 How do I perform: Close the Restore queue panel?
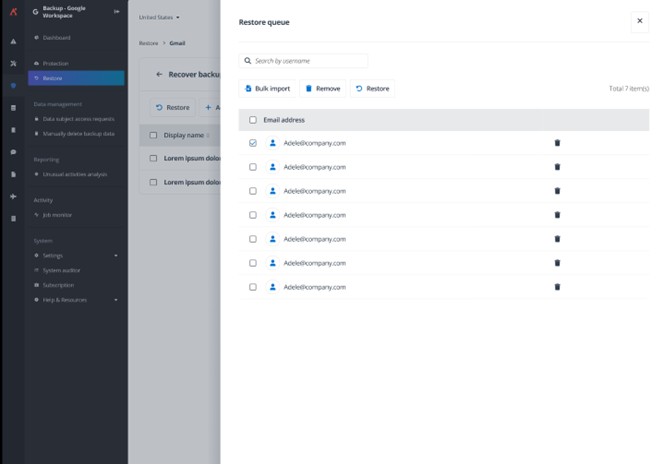coord(640,21)
